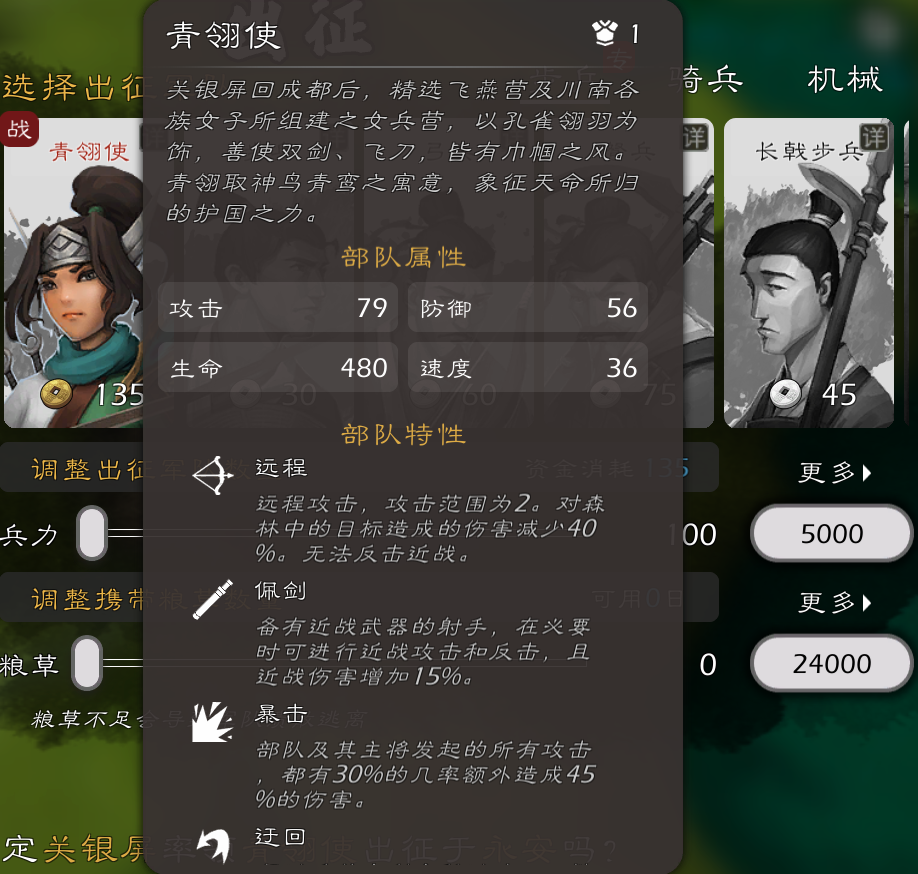Click the ranged attack bow icon
918x874 pixels.
pyautogui.click(x=213, y=475)
